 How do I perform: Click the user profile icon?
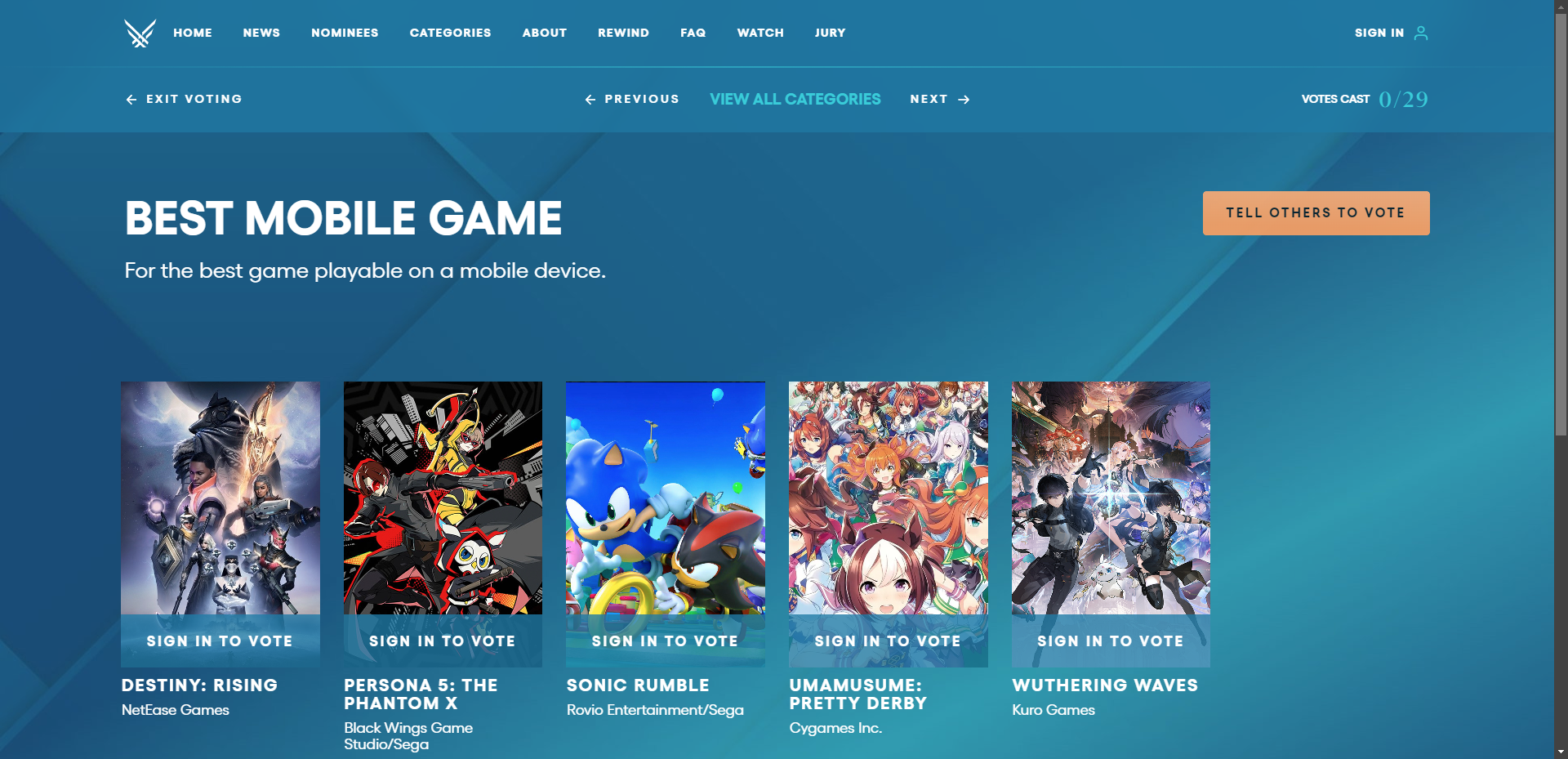(1421, 33)
